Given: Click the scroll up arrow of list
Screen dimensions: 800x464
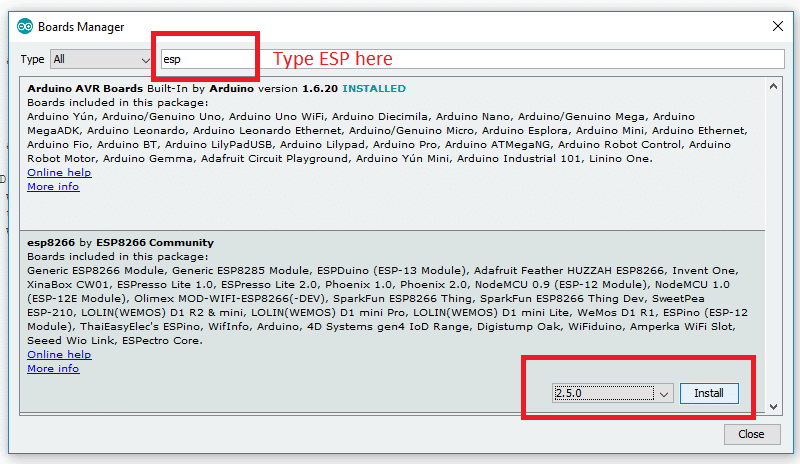Looking at the screenshot, I should point(773,87).
